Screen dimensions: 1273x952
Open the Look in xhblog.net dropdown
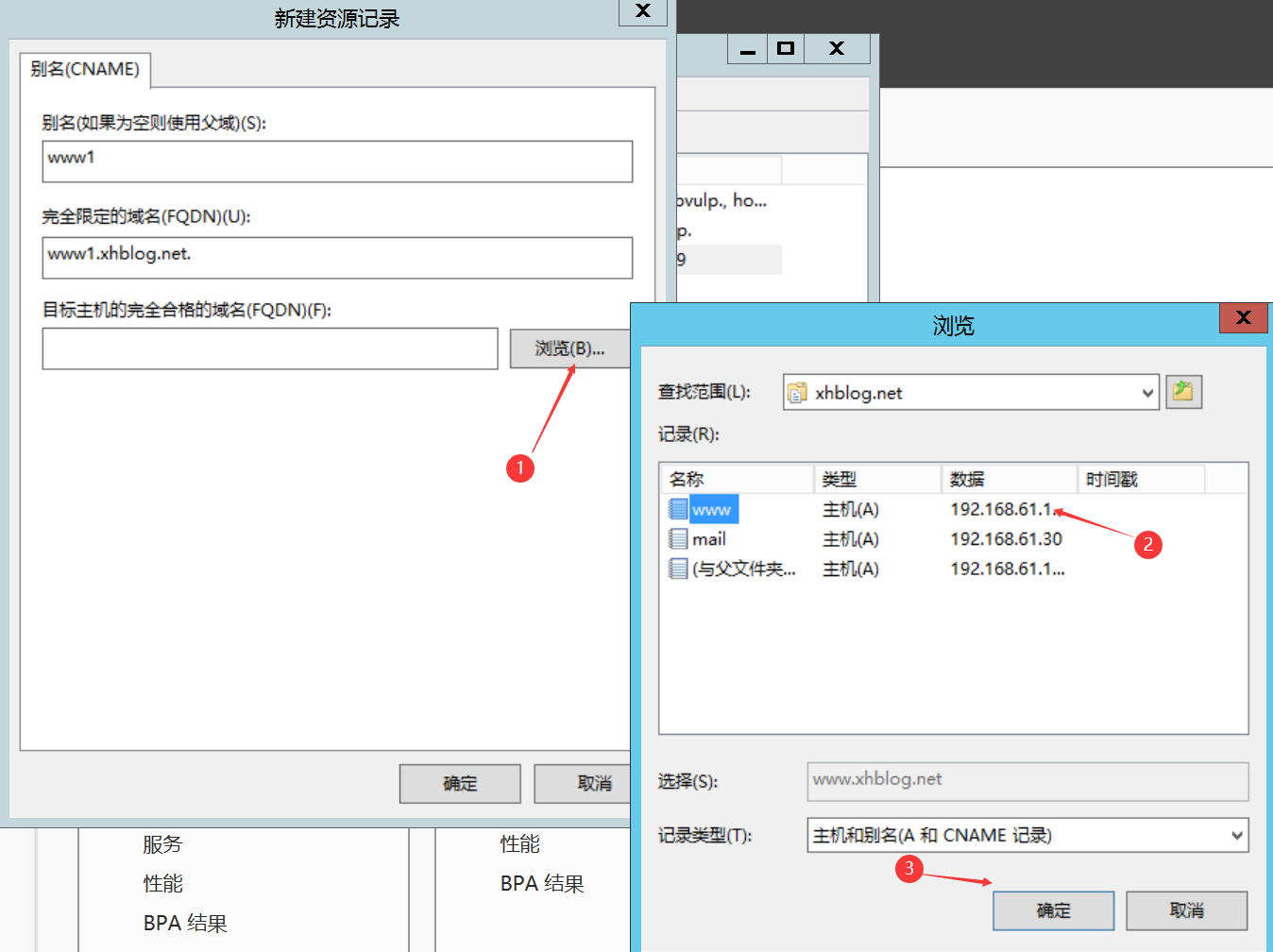[1147, 393]
